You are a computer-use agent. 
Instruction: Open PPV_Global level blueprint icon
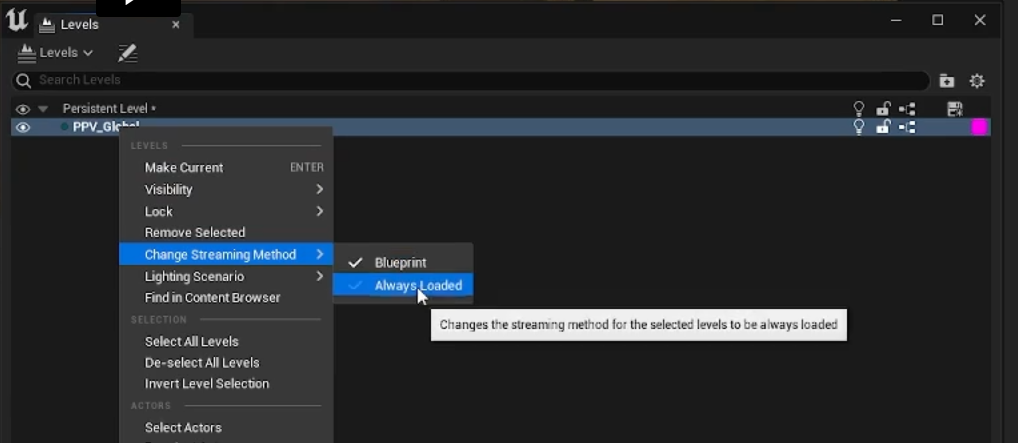pos(908,127)
